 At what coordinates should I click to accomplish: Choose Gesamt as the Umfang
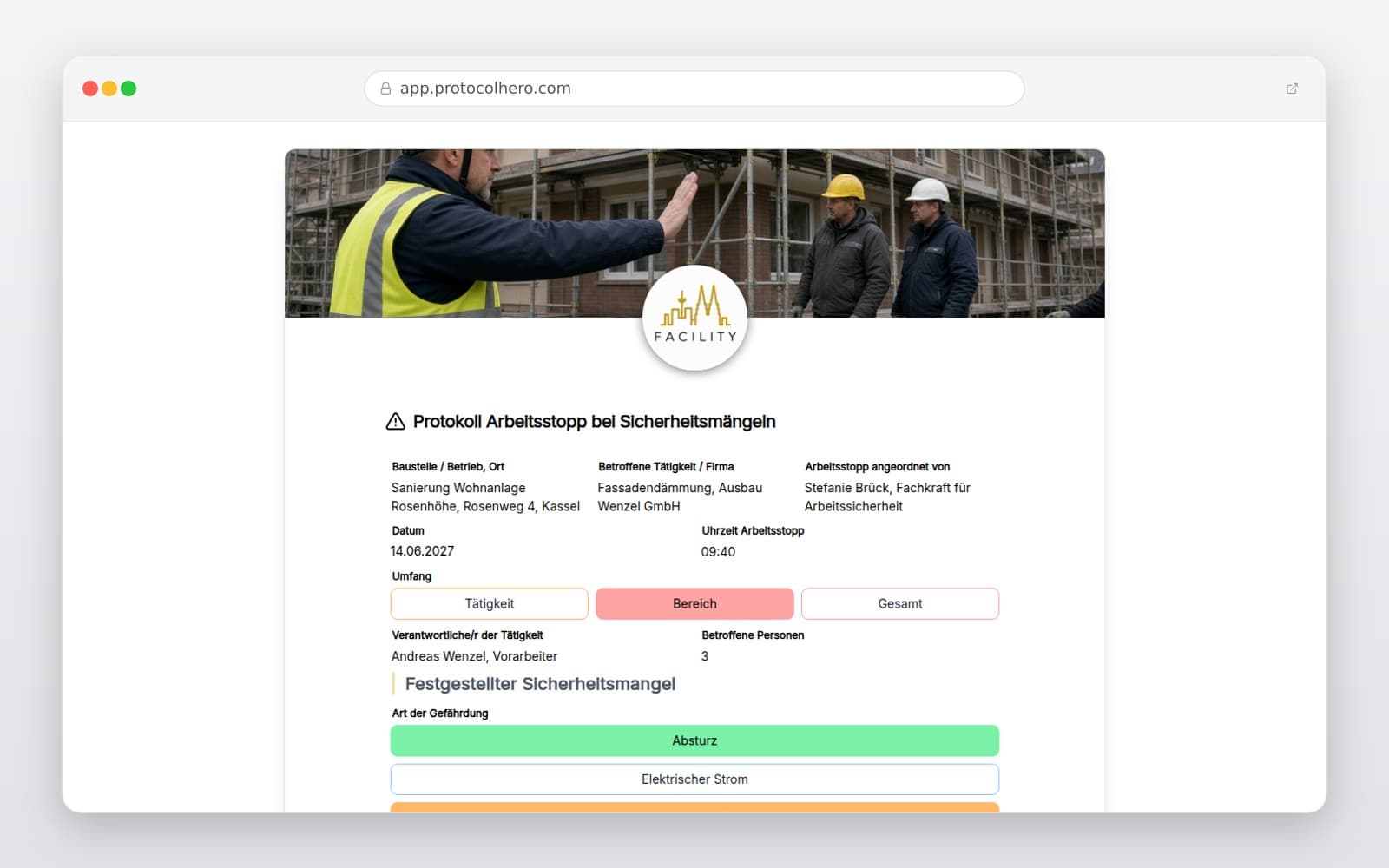coord(900,604)
